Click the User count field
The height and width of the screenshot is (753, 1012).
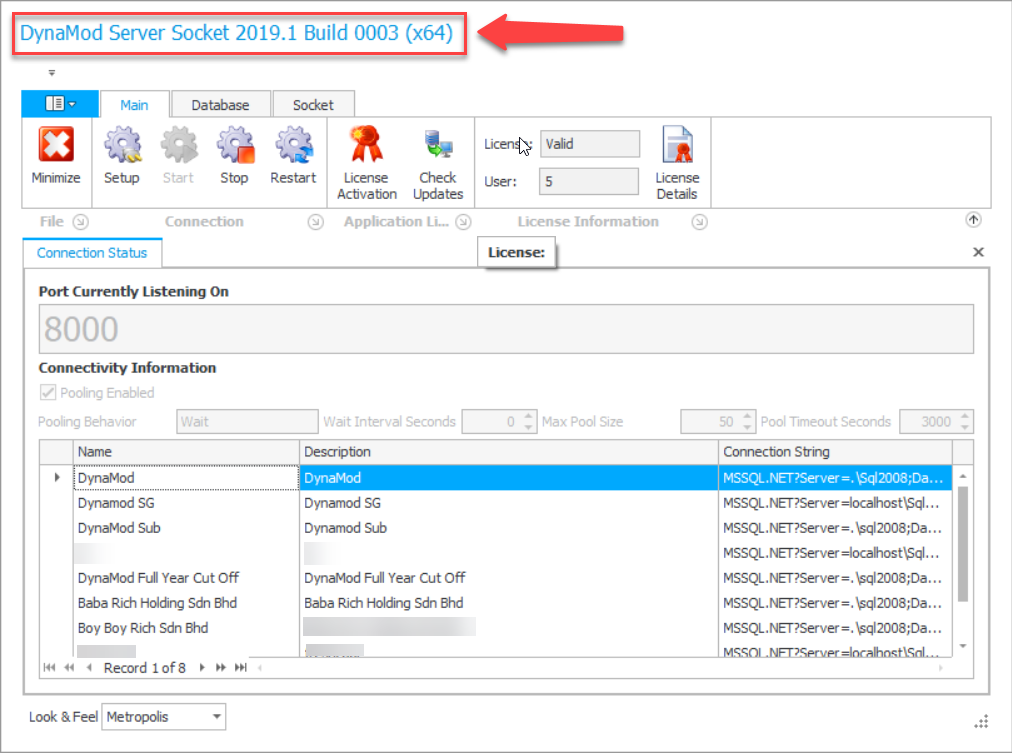[589, 181]
